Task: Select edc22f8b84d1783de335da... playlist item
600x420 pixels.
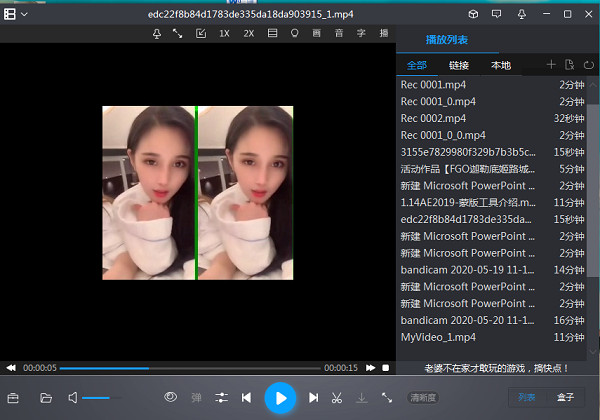Action: tap(492, 220)
